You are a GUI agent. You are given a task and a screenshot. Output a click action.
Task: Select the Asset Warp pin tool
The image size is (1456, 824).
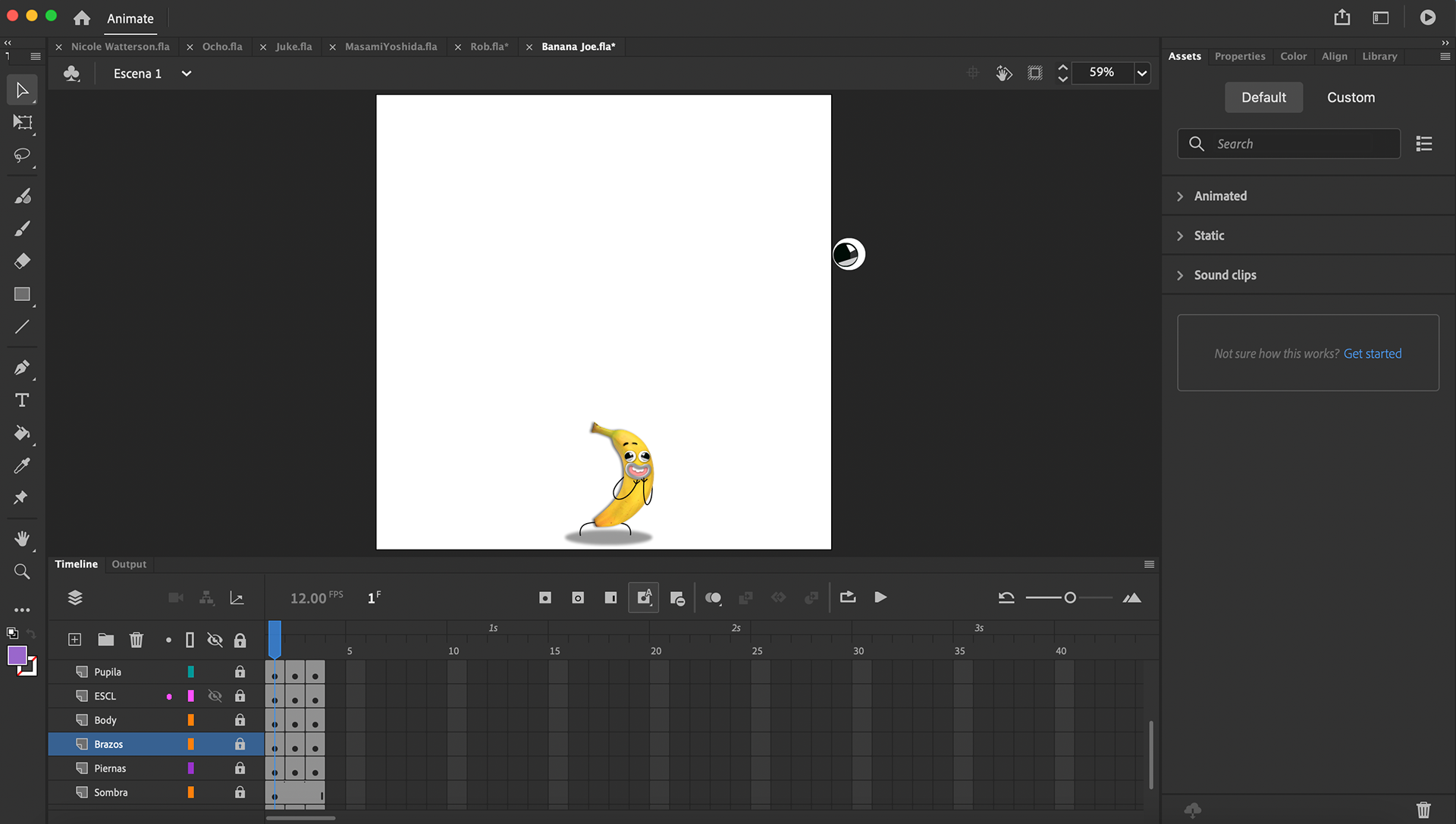coord(22,498)
